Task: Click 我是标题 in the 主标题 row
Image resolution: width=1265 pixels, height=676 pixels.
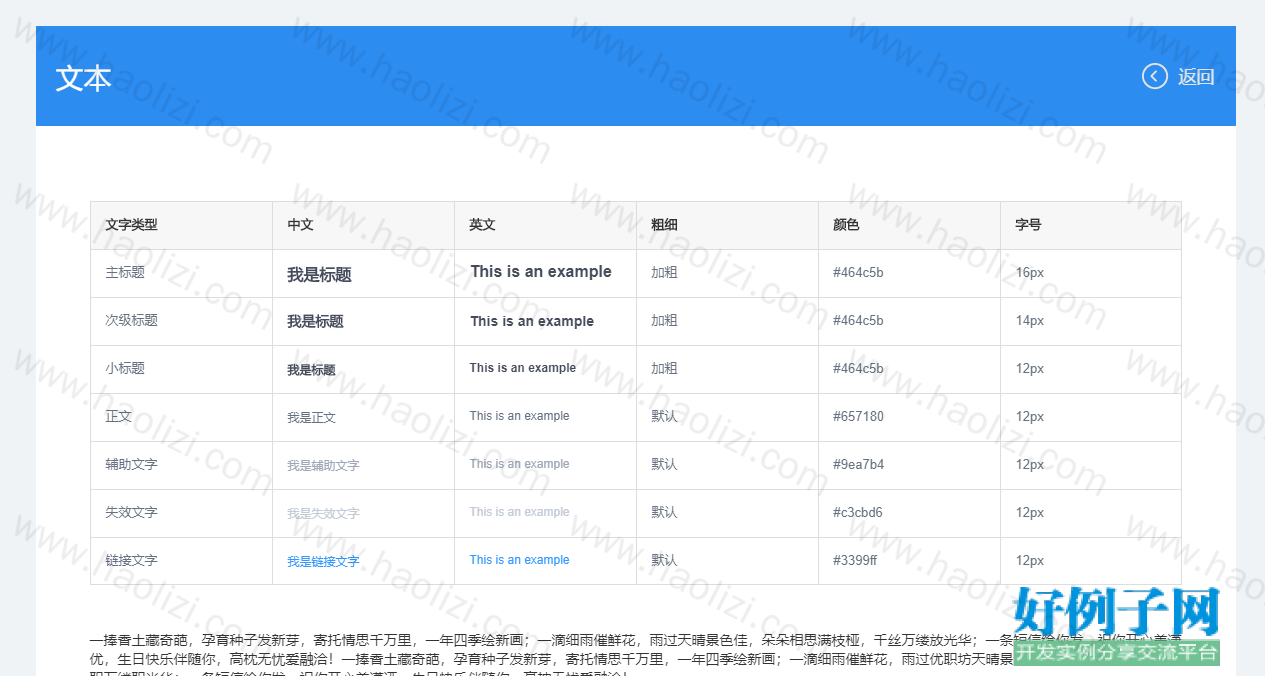Action: tap(319, 274)
